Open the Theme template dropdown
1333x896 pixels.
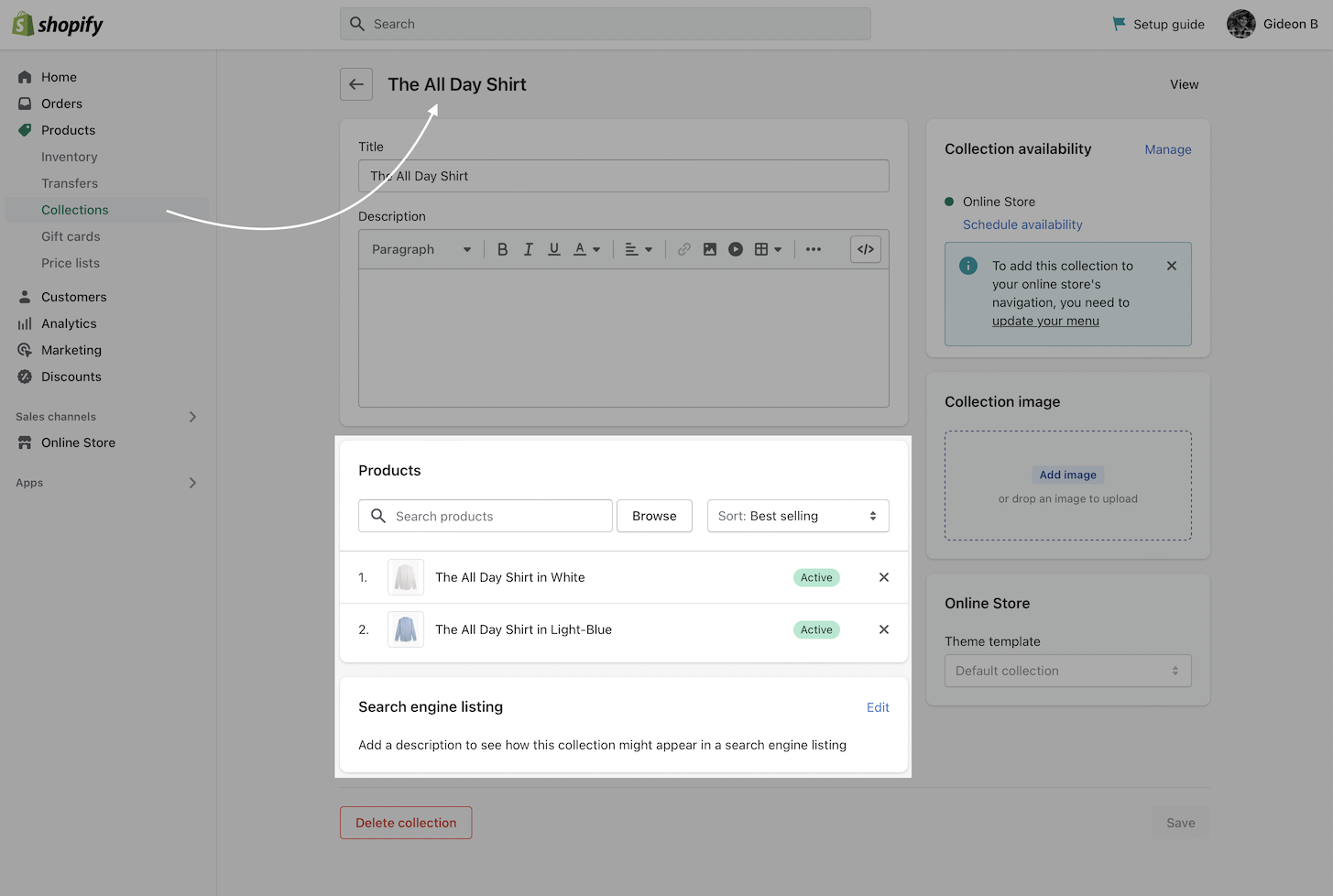tap(1067, 671)
